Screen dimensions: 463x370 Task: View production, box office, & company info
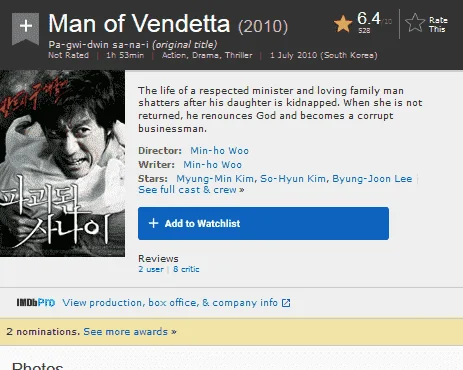(170, 303)
